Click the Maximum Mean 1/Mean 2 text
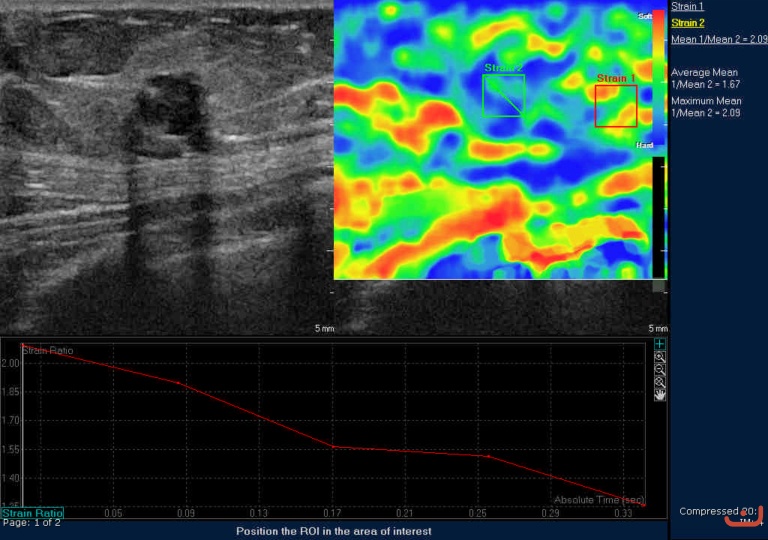The height and width of the screenshot is (540, 768). tap(706, 106)
